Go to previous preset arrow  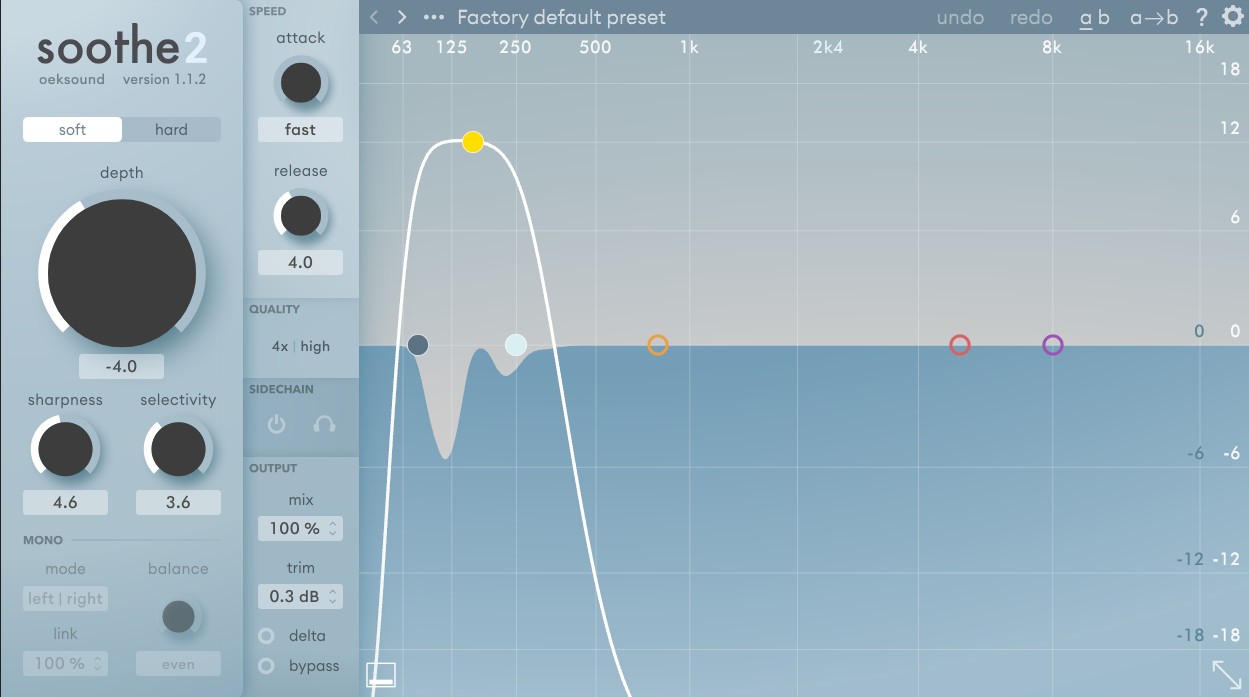(374, 17)
